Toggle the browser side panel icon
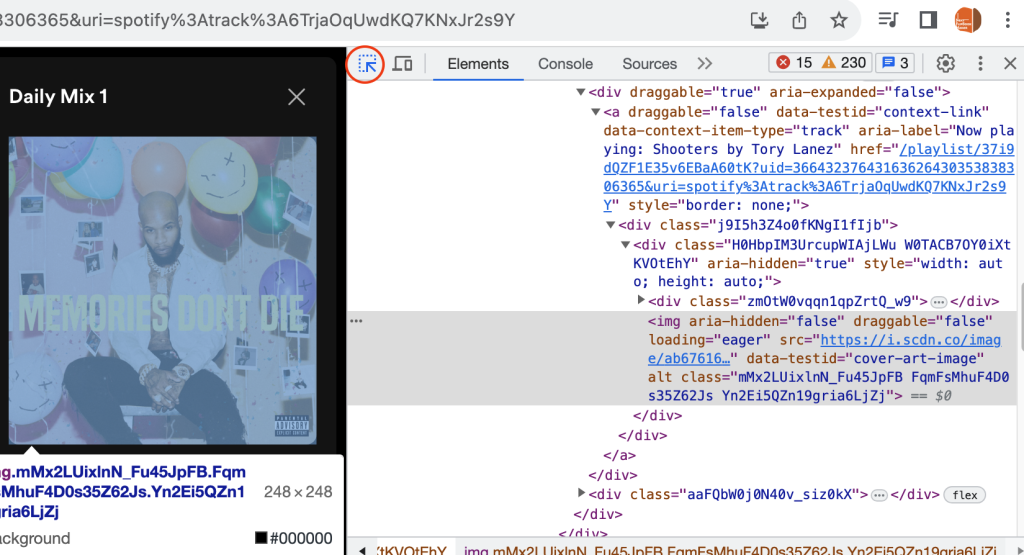 [x=927, y=20]
